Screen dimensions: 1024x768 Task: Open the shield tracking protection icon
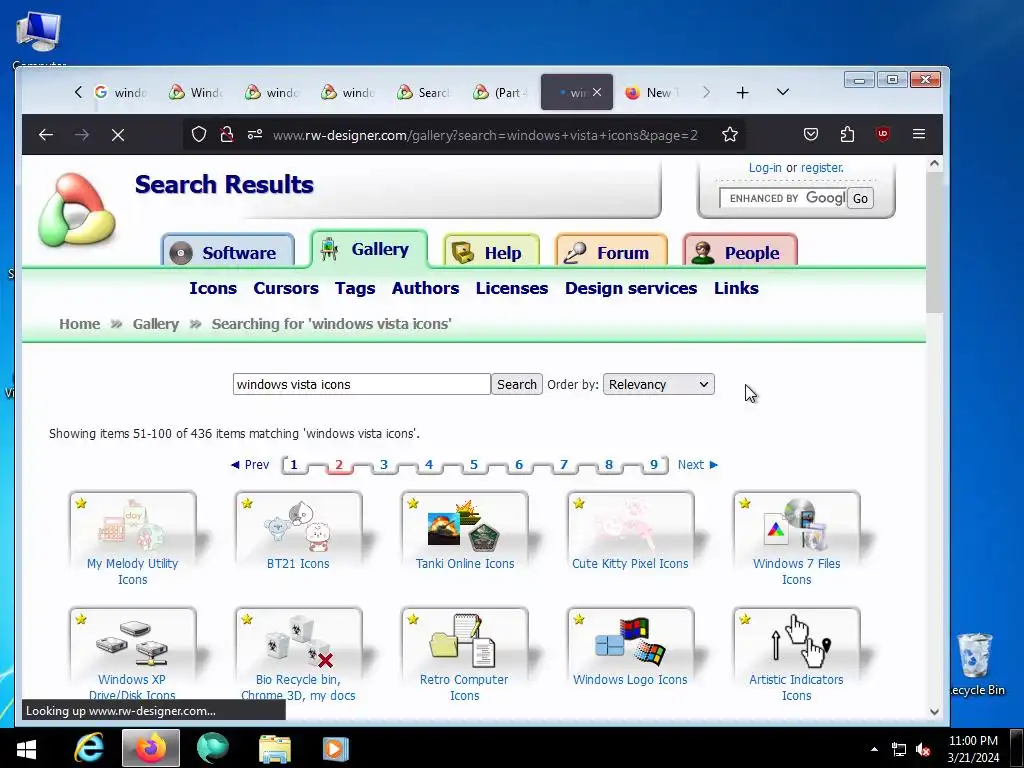tap(199, 135)
